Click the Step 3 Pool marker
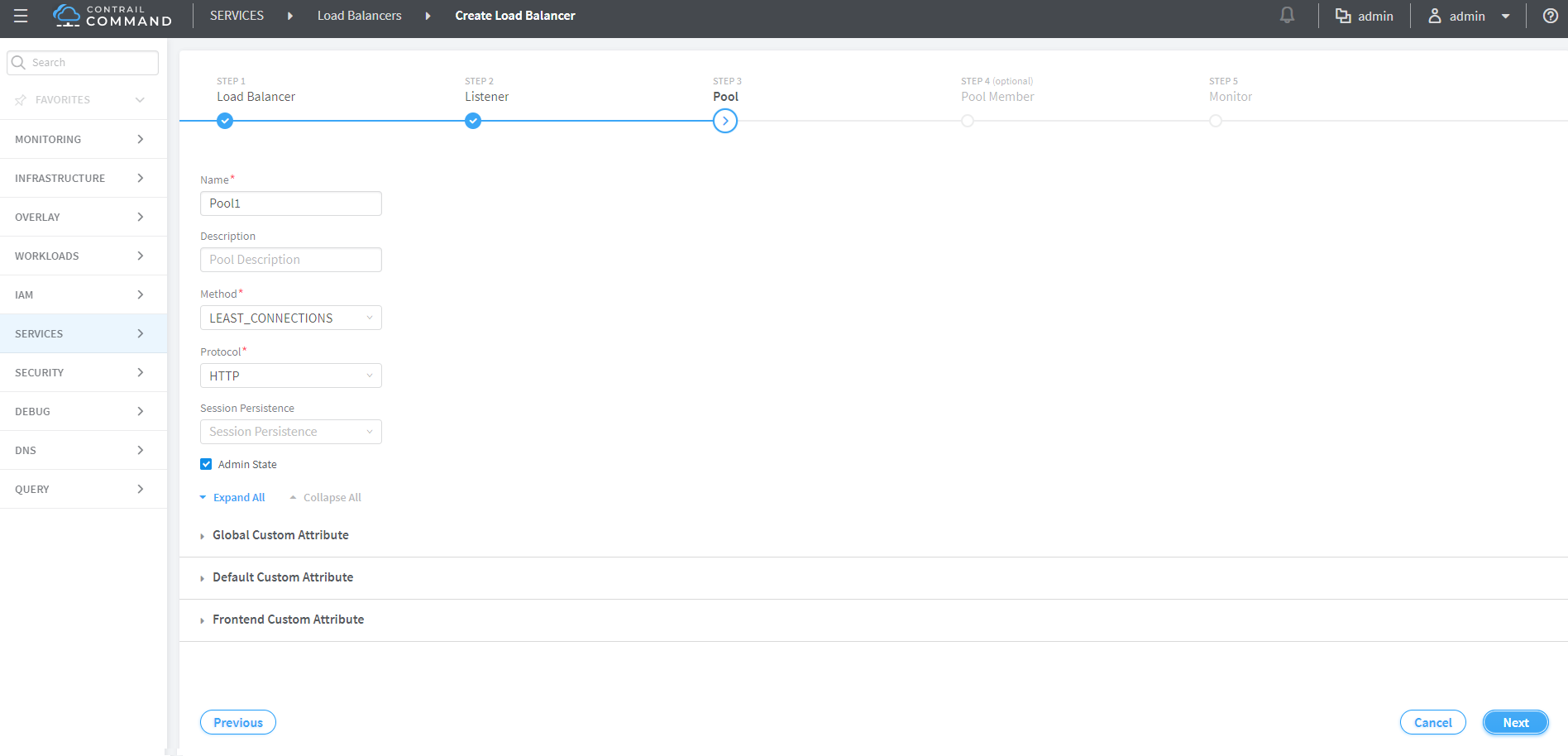Image resolution: width=1568 pixels, height=756 pixels. tap(725, 121)
